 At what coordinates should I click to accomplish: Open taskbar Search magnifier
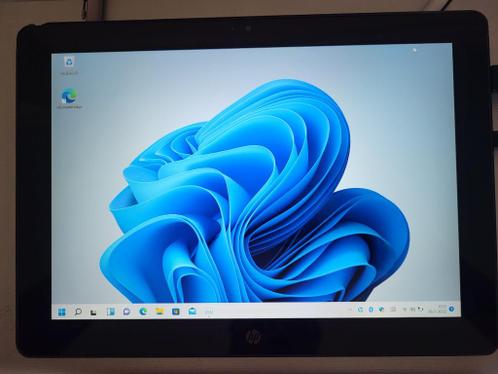(78, 312)
